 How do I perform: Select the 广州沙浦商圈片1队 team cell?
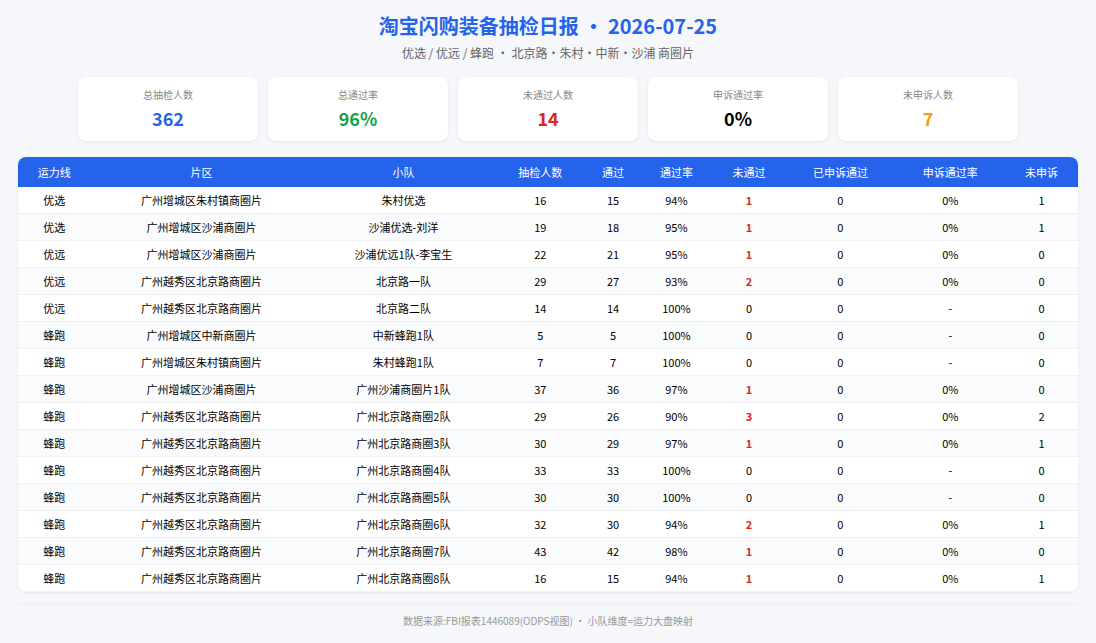403,390
